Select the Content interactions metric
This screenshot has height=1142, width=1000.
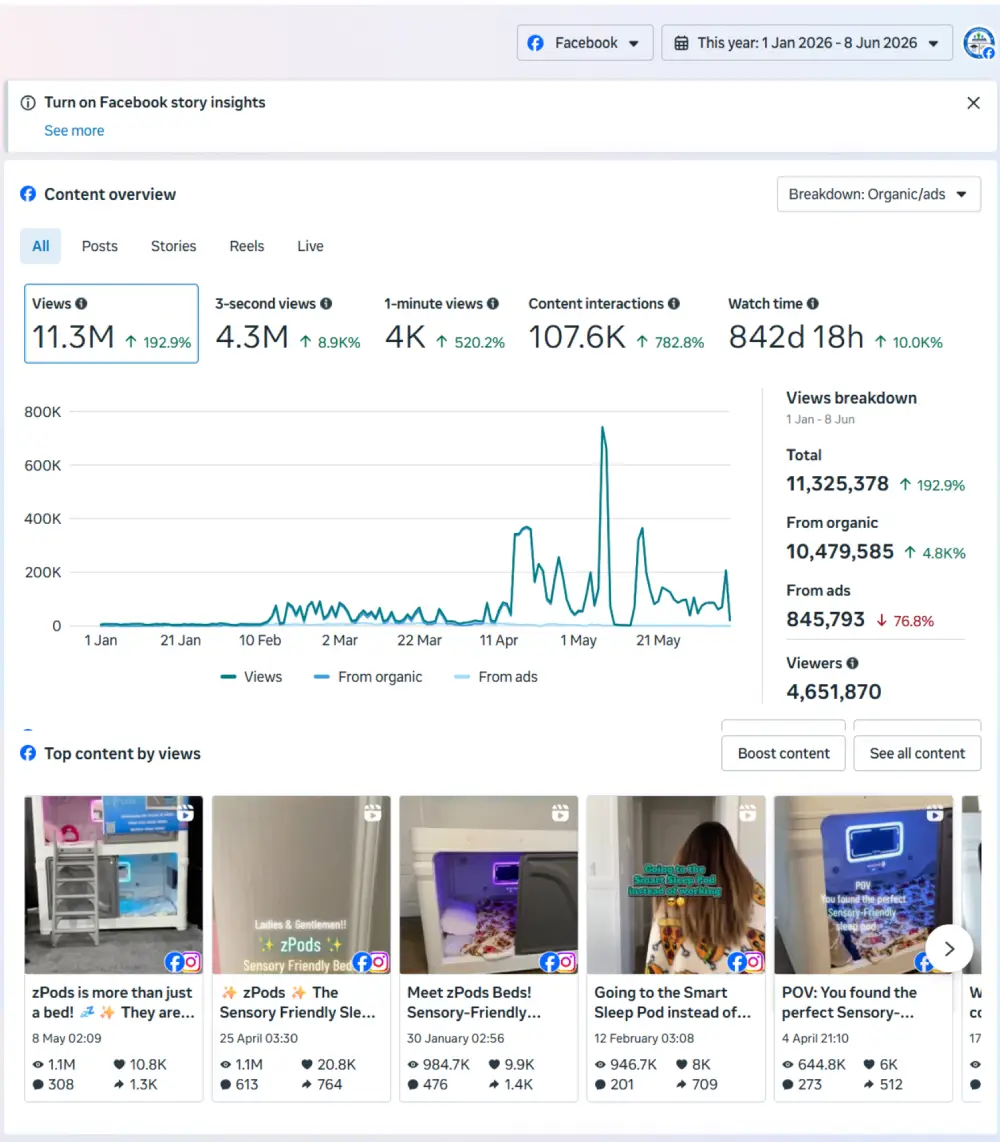tap(616, 323)
